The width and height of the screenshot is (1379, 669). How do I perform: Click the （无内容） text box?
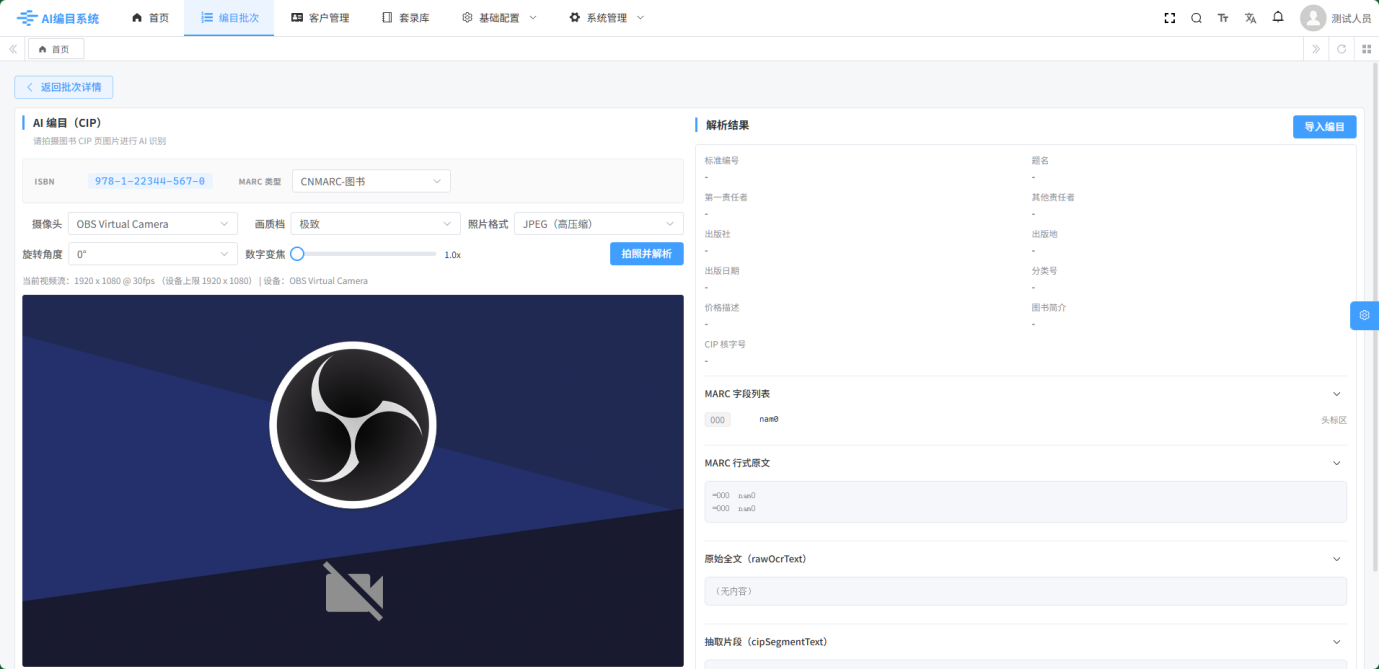click(1025, 591)
